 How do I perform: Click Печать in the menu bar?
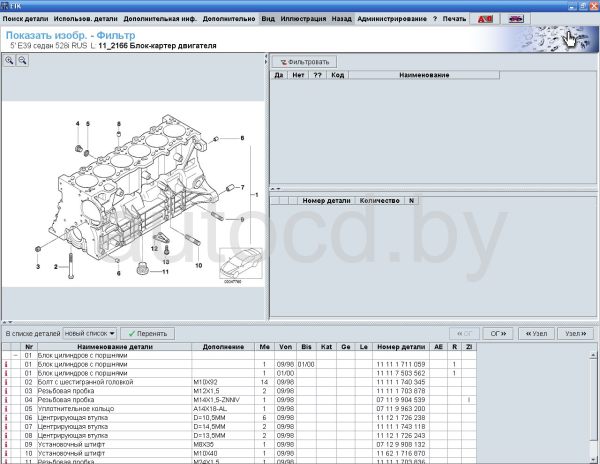(x=455, y=19)
